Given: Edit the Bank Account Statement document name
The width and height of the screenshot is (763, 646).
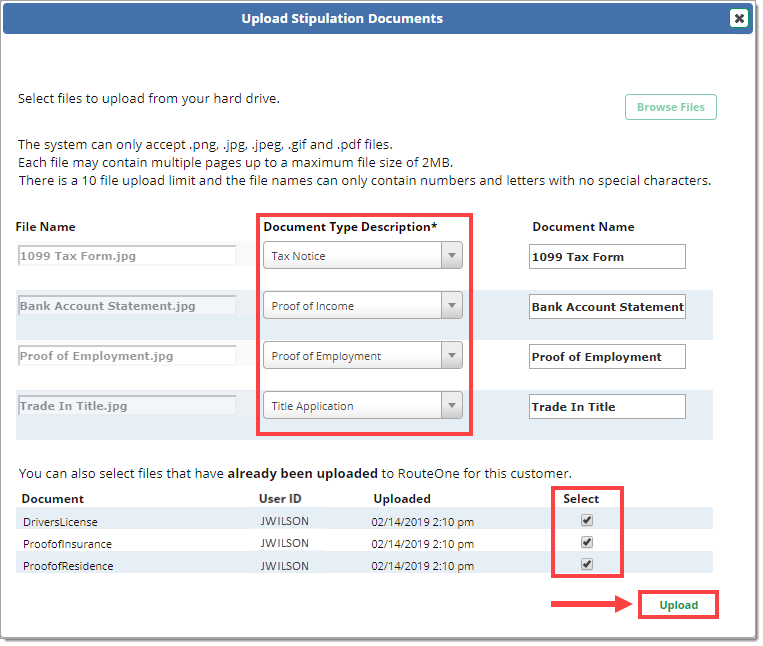Looking at the screenshot, I should click(607, 307).
